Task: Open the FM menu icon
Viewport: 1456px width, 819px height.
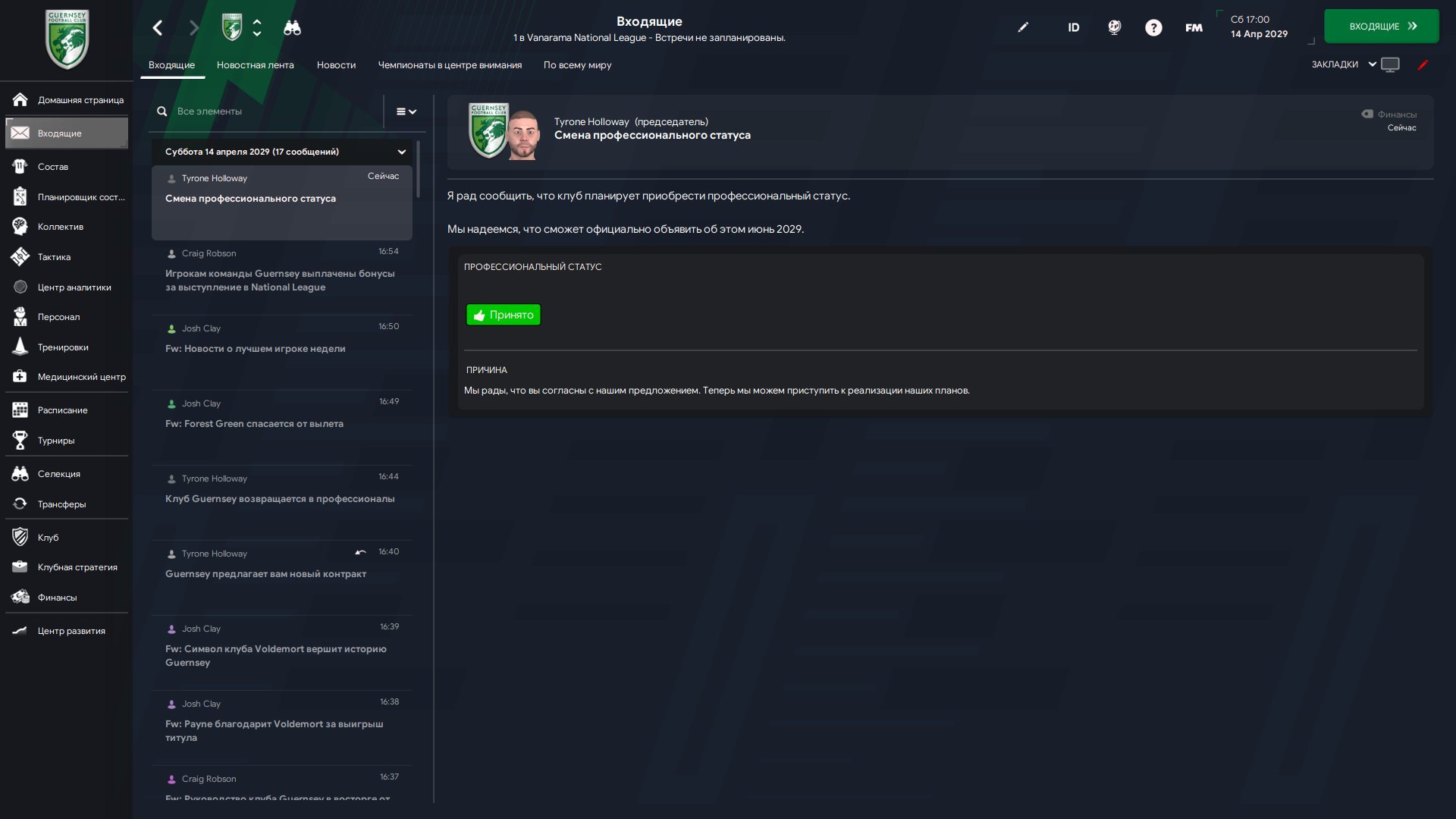Action: 1194,28
